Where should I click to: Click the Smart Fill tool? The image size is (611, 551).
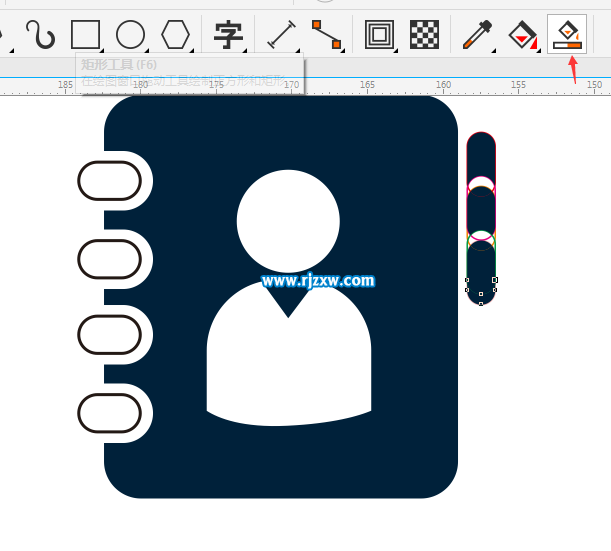567,34
